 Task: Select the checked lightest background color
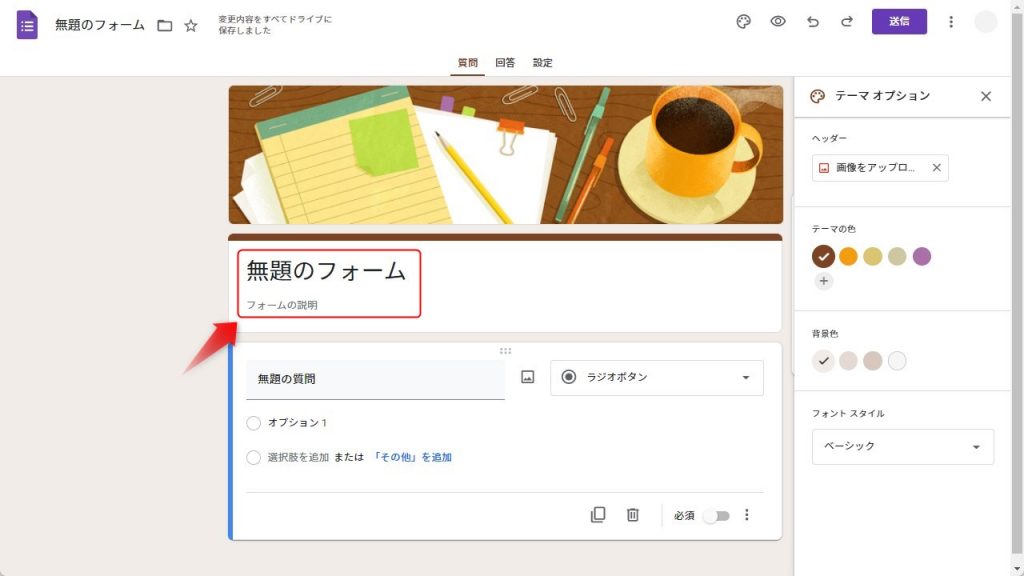click(824, 360)
